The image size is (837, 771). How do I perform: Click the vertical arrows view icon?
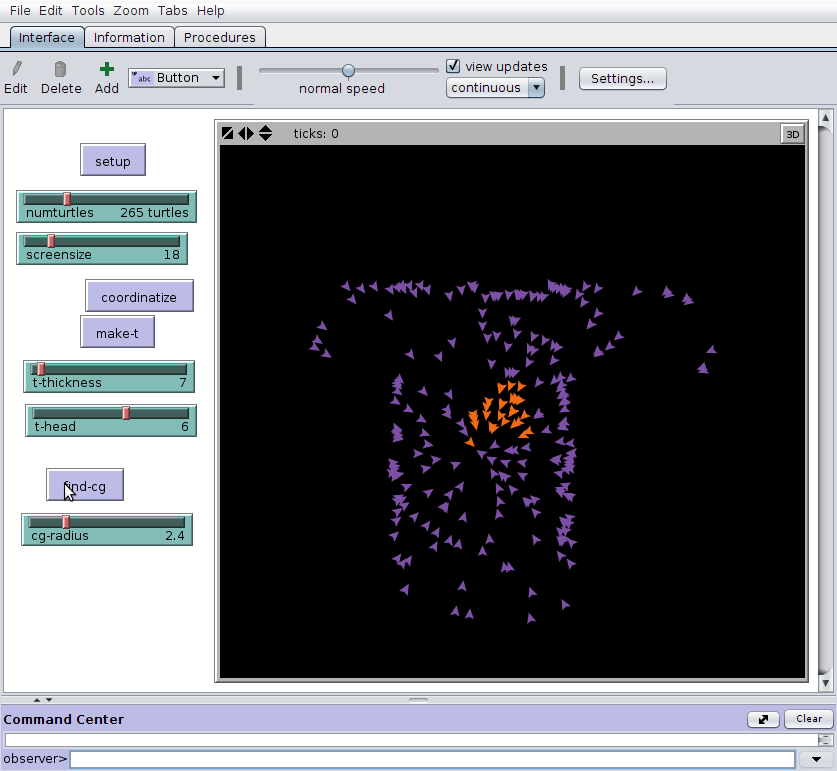[x=265, y=133]
